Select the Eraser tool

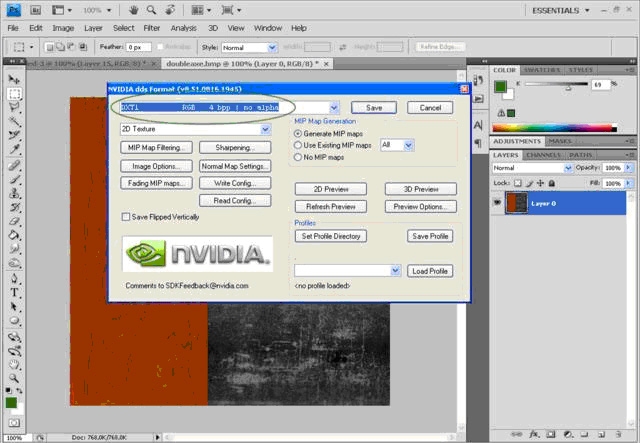coord(14,221)
